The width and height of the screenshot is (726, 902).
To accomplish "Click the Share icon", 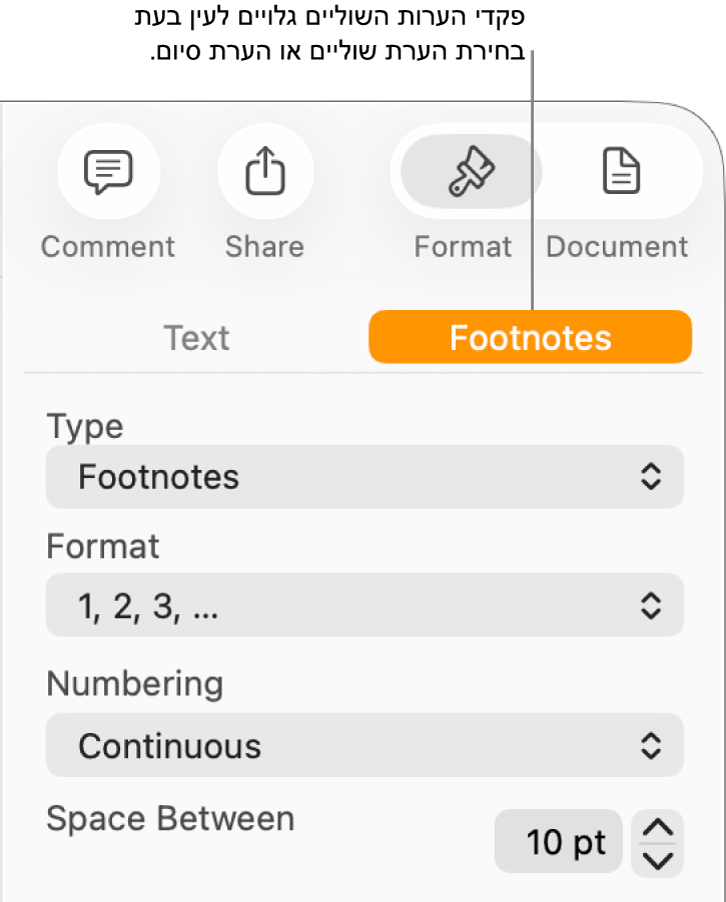I will pyautogui.click(x=265, y=174).
